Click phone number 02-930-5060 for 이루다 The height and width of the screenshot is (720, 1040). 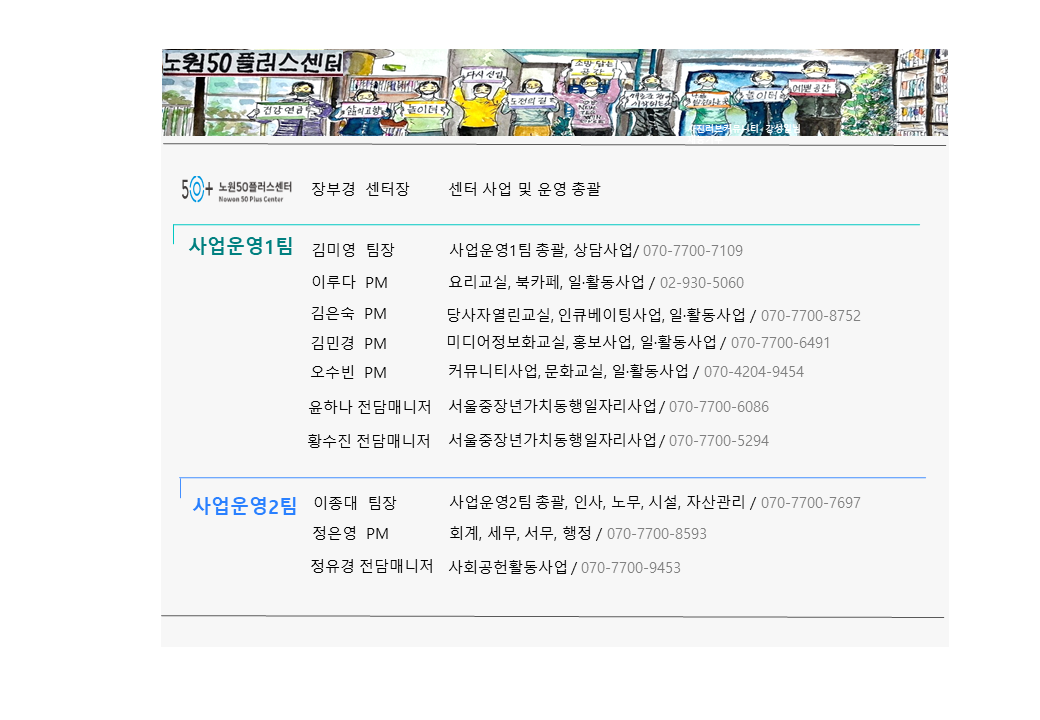click(701, 283)
